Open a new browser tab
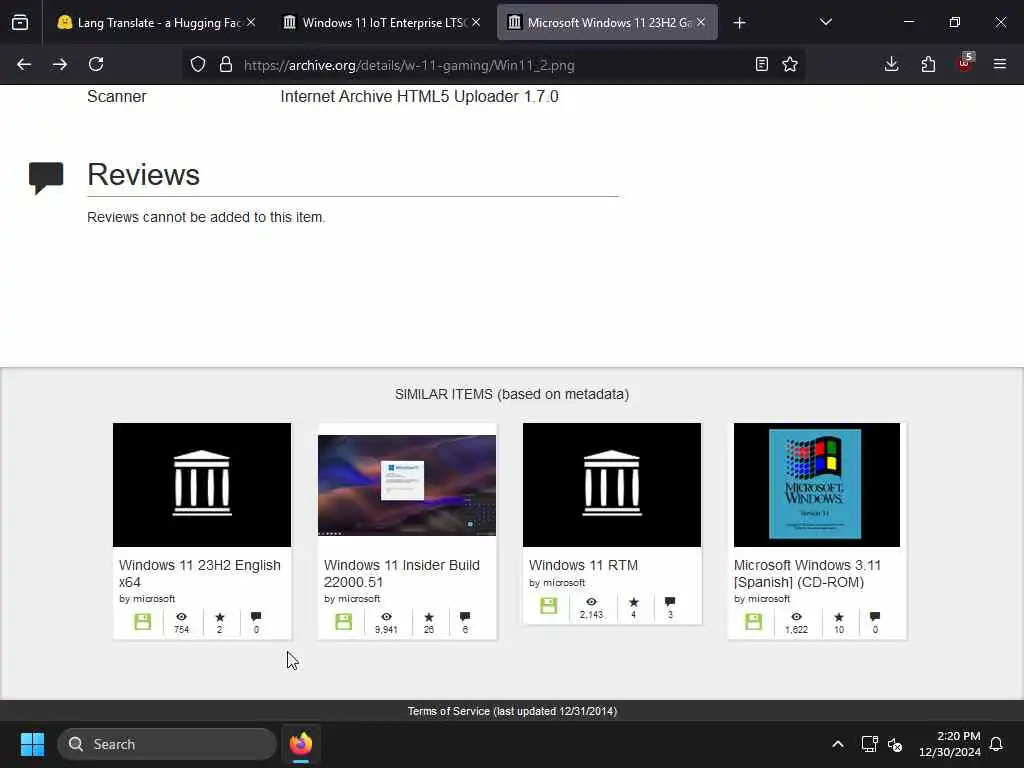Image resolution: width=1024 pixels, height=768 pixels. [739, 23]
